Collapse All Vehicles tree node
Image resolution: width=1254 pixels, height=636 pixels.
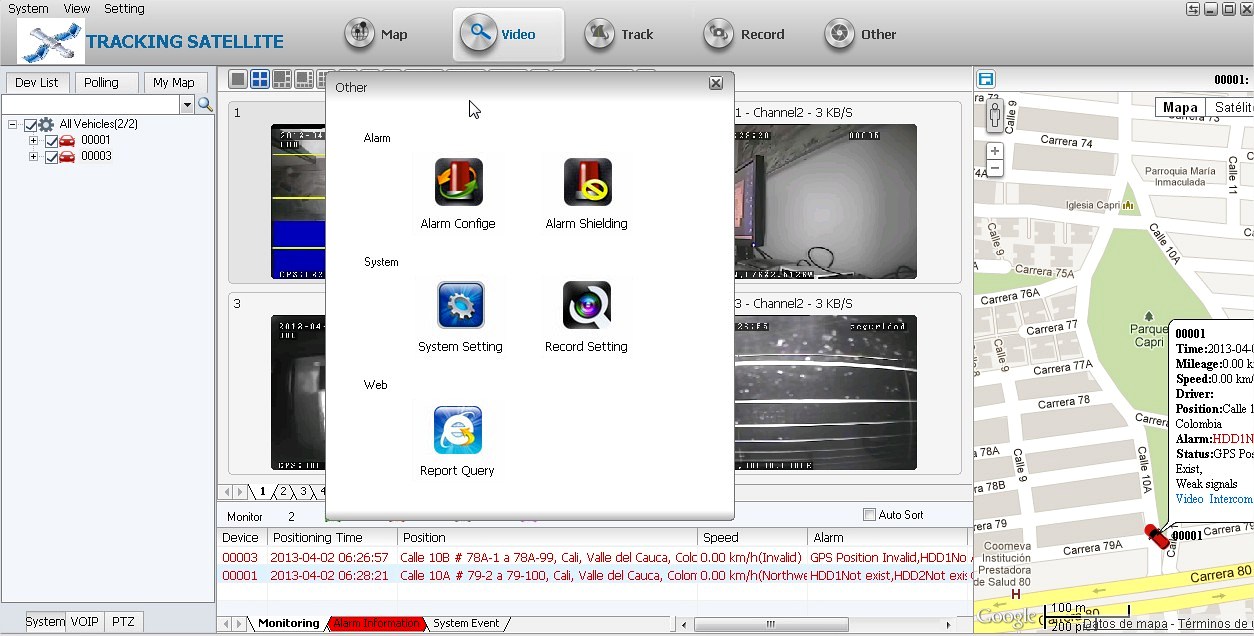(13, 125)
